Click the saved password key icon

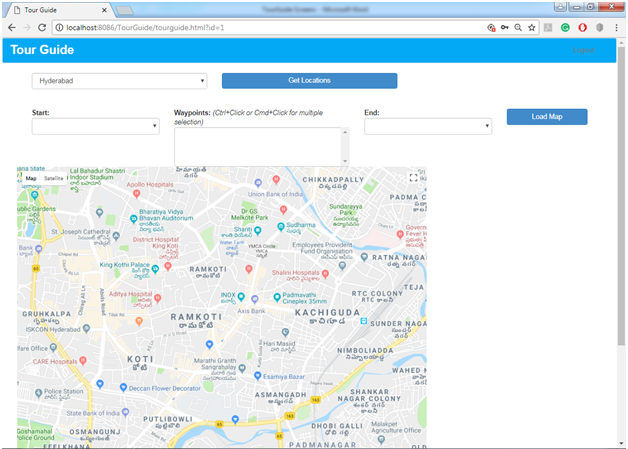[x=505, y=28]
